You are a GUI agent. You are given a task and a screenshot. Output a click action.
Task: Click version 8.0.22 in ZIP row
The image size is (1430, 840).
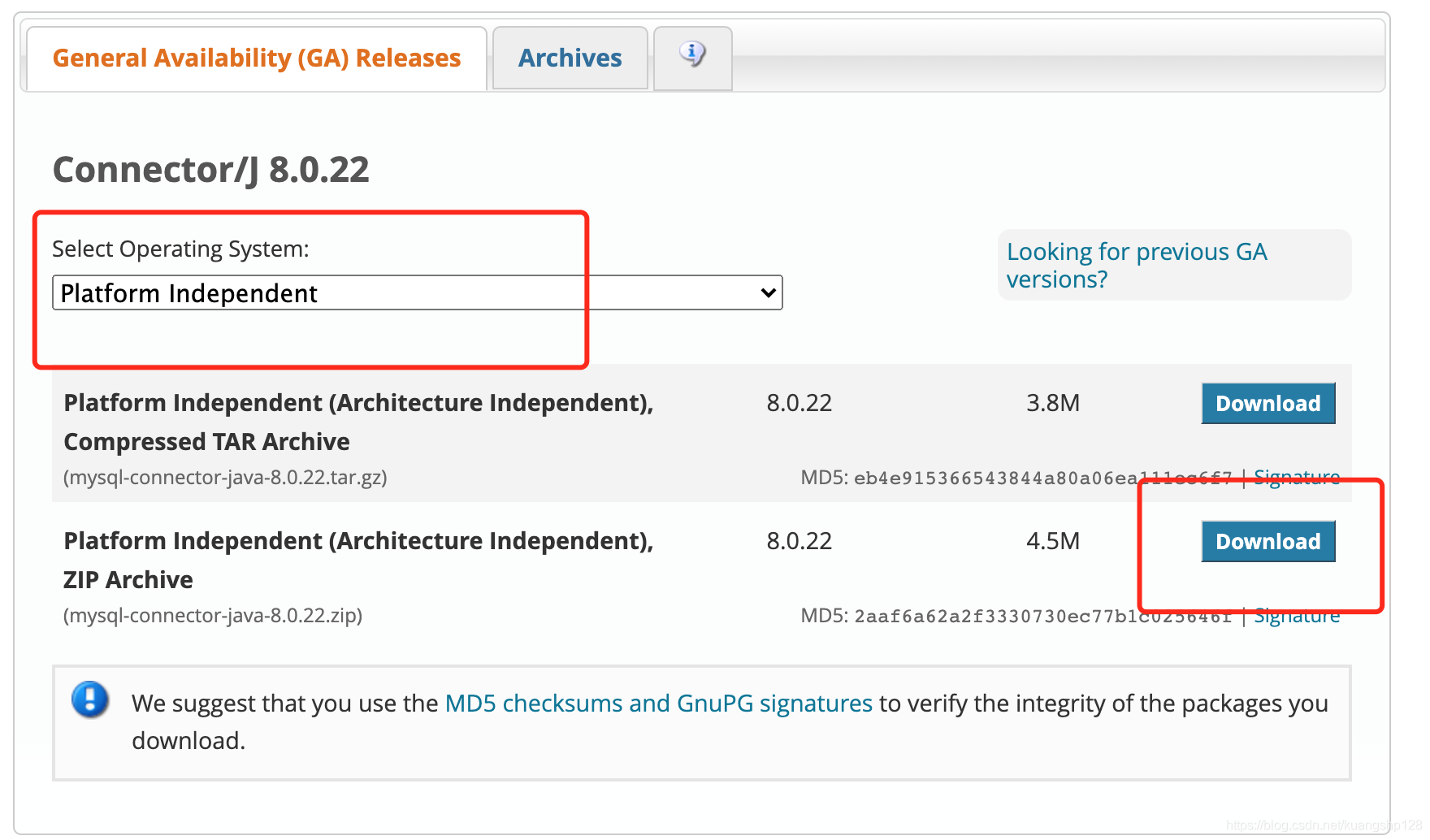point(799,541)
